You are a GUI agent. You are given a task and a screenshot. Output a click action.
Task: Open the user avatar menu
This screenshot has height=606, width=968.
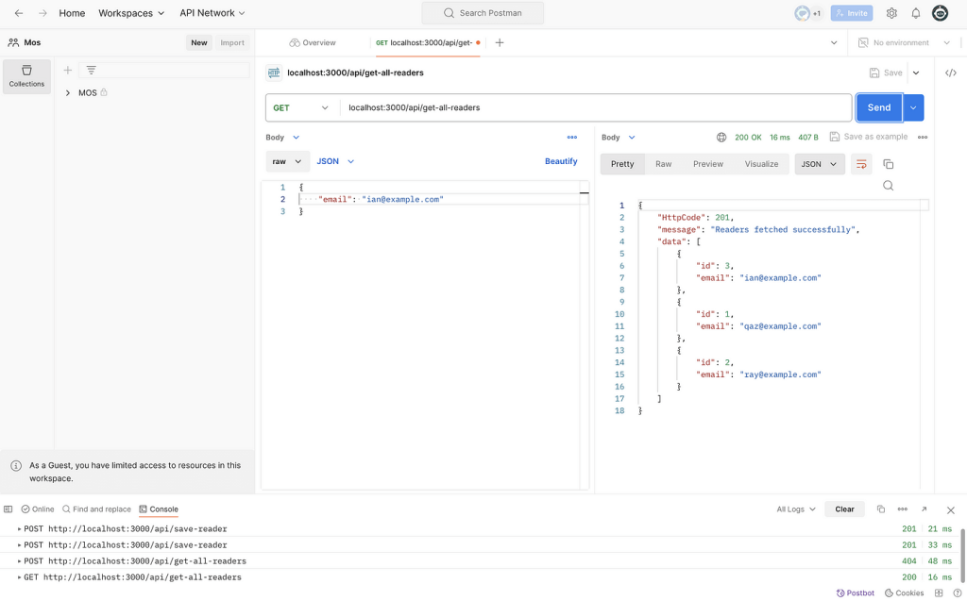940,13
